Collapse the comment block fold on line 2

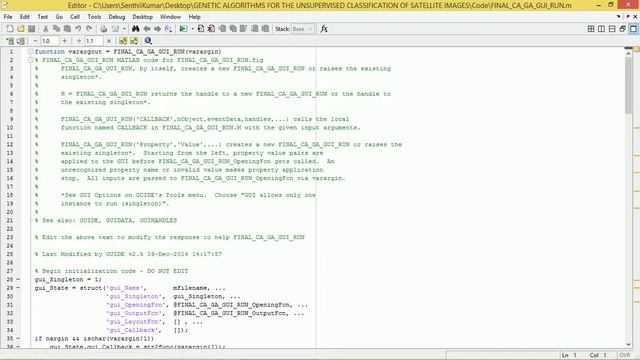[31, 60]
